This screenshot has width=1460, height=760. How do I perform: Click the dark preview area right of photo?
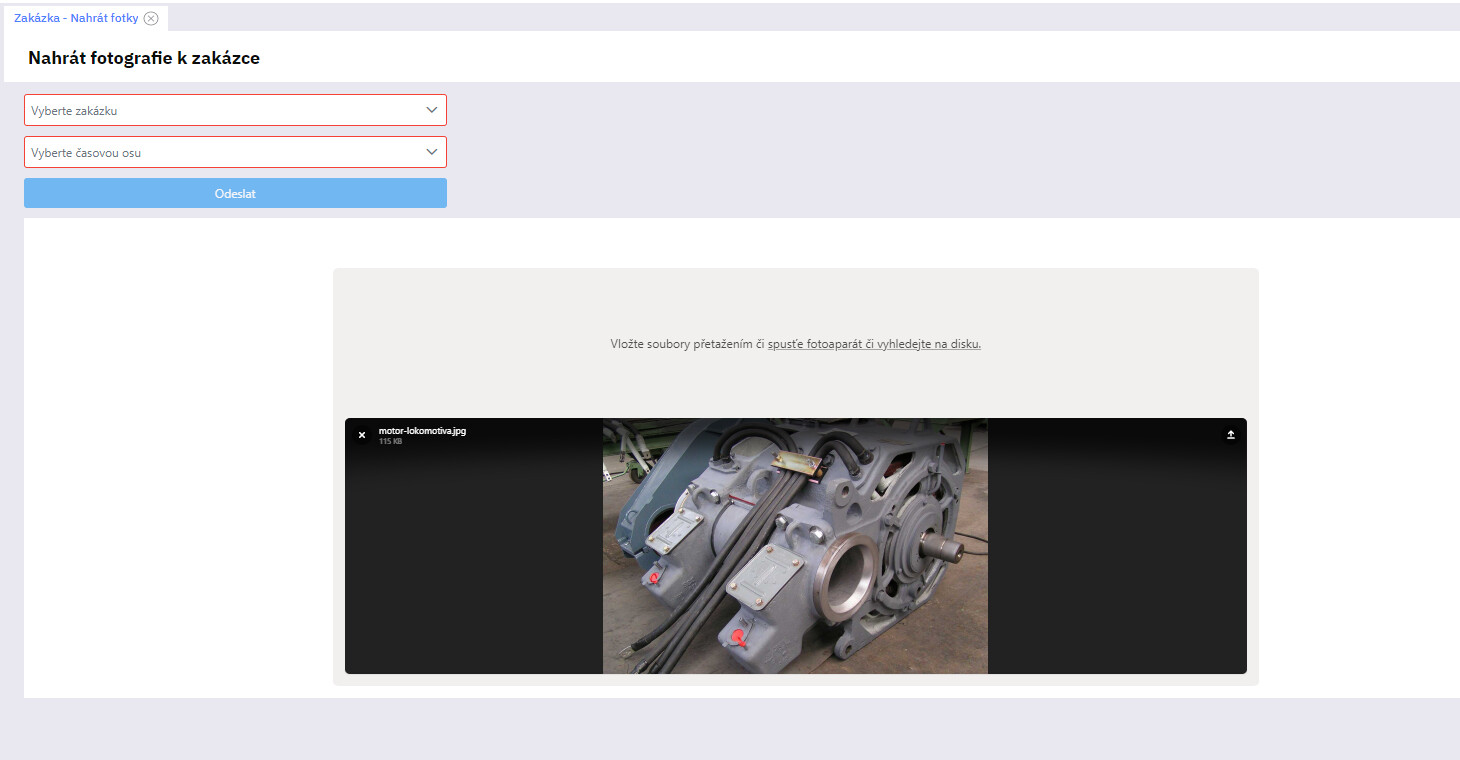(x=1115, y=560)
